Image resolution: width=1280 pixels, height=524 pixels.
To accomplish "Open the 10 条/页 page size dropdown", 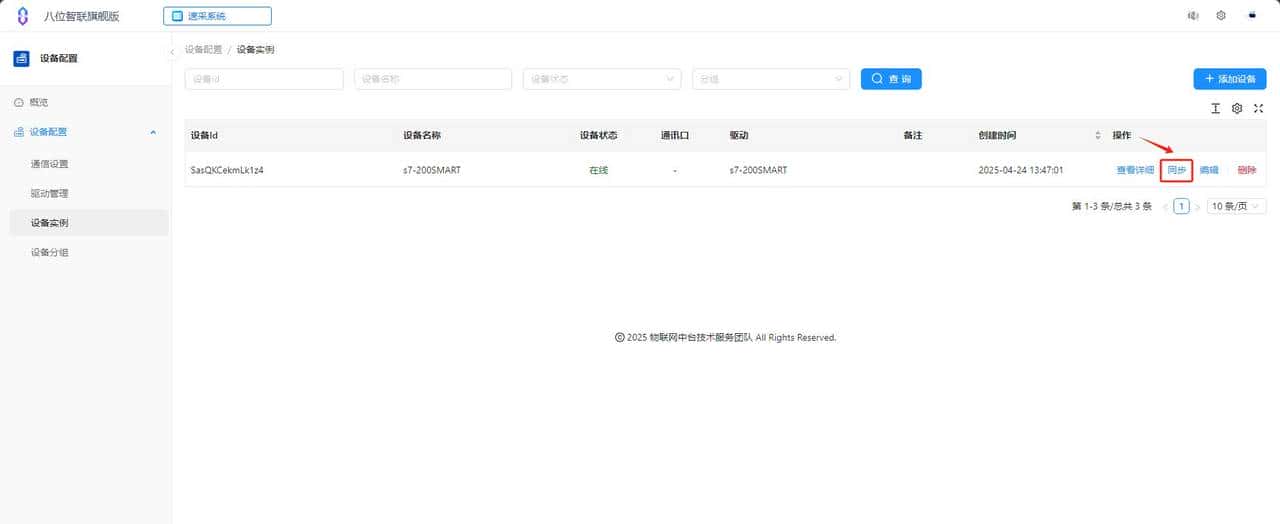I will click(1236, 206).
